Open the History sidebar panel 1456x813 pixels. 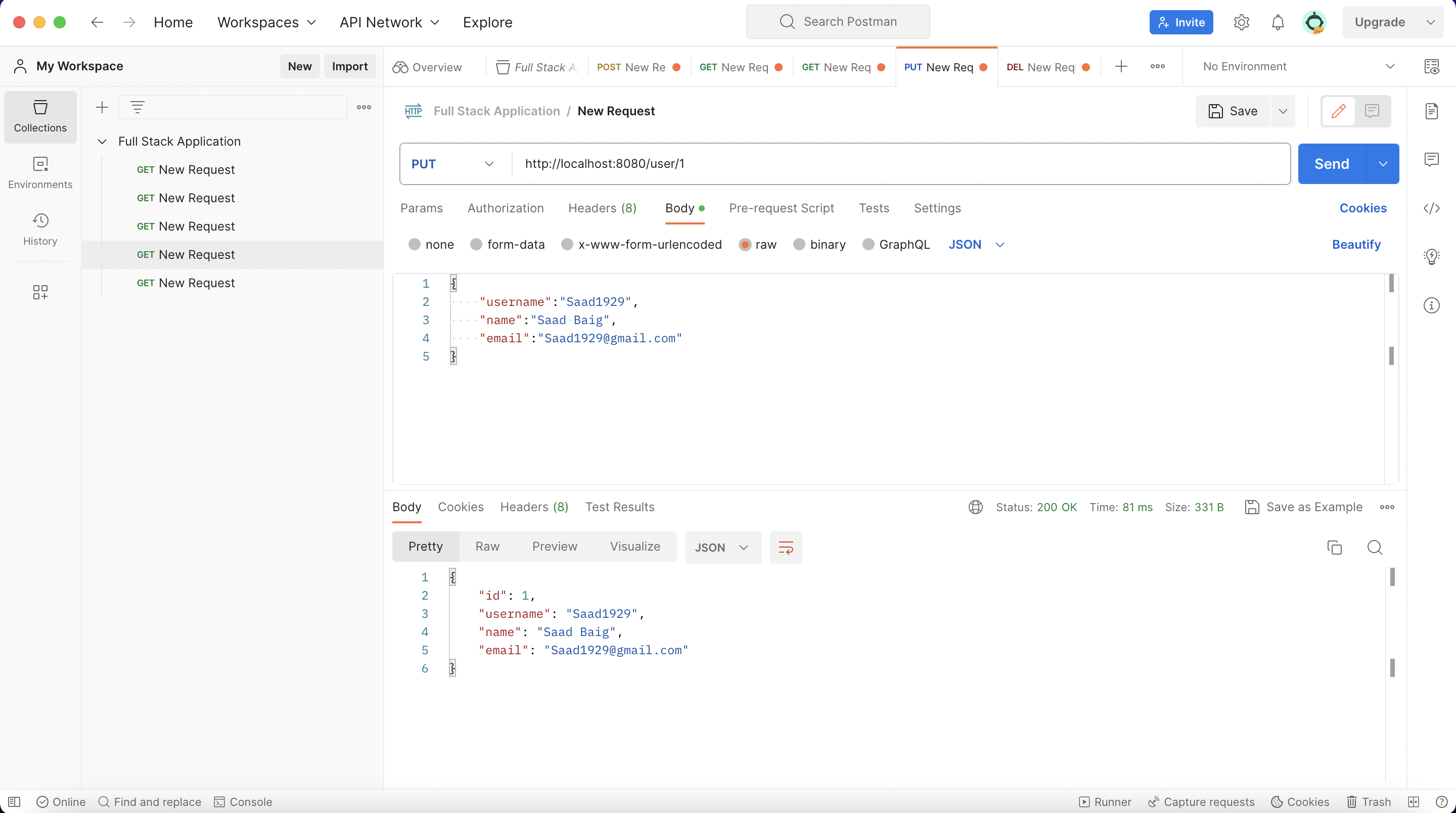(x=39, y=229)
